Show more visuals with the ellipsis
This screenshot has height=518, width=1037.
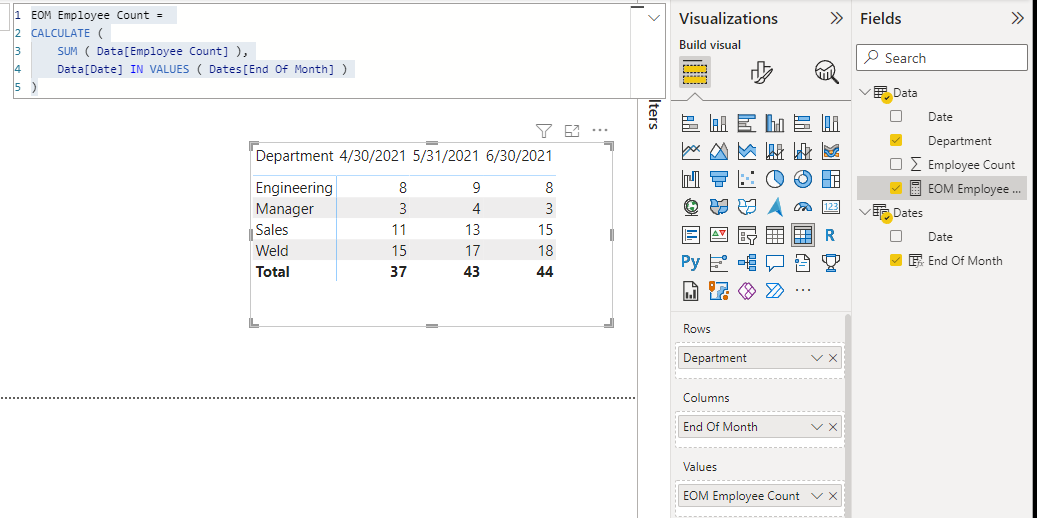point(802,290)
